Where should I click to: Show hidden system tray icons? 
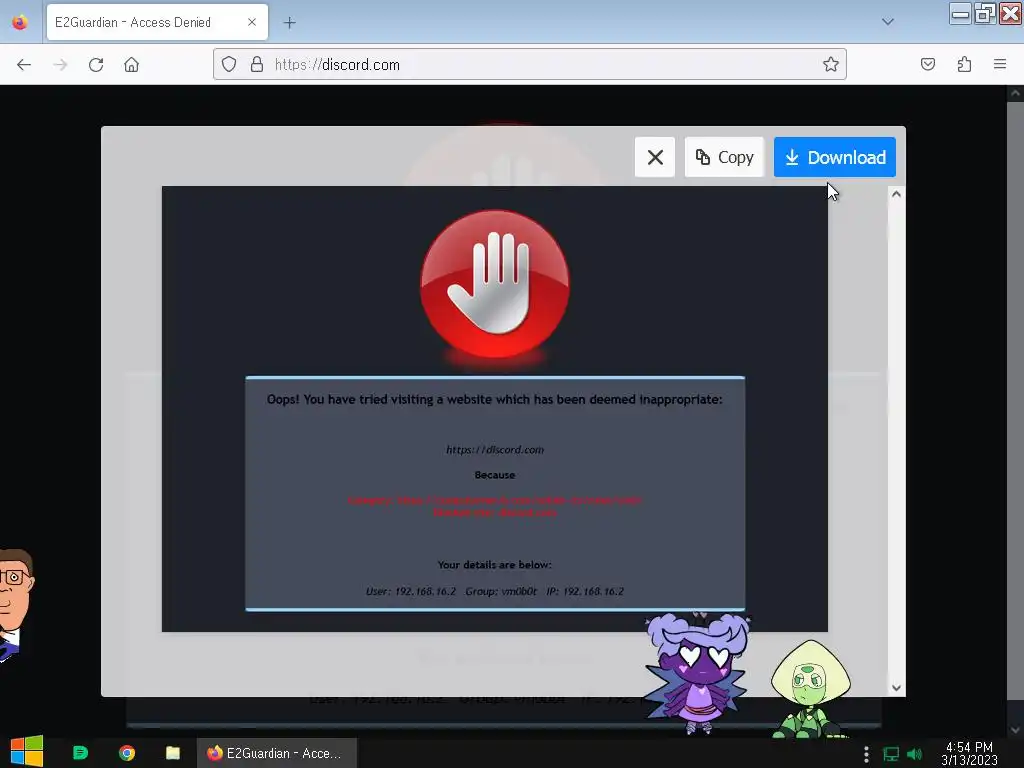[x=866, y=754]
